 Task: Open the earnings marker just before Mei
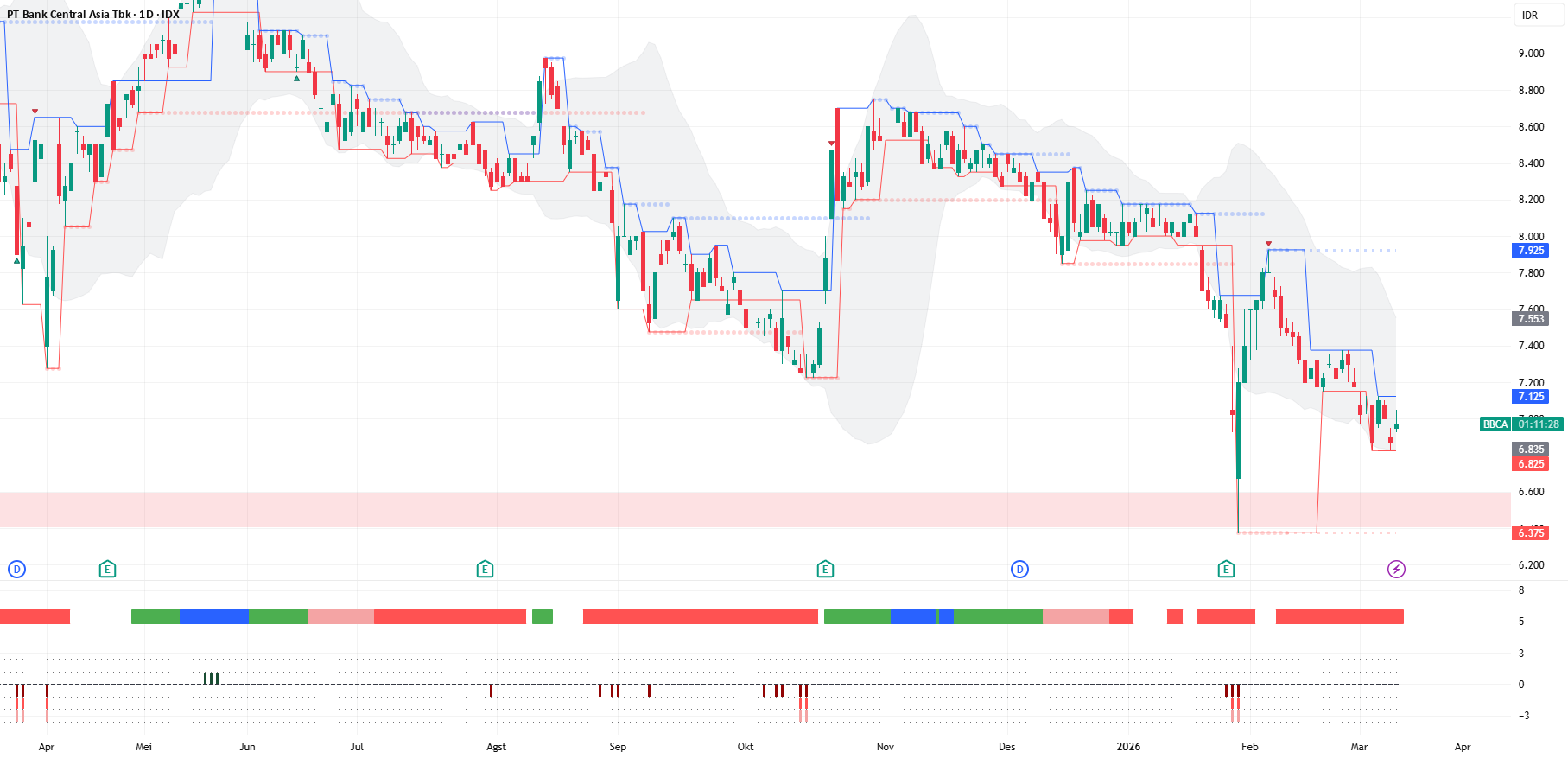(107, 569)
